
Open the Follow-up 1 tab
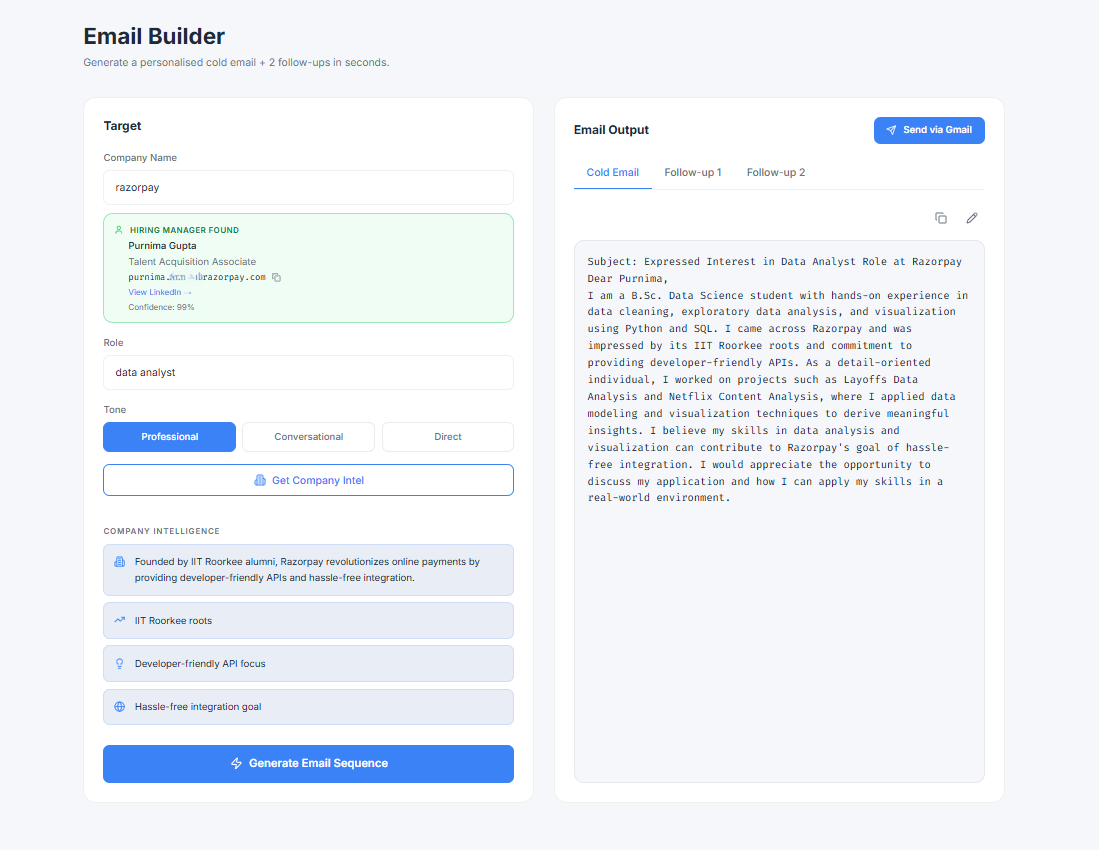tap(692, 172)
